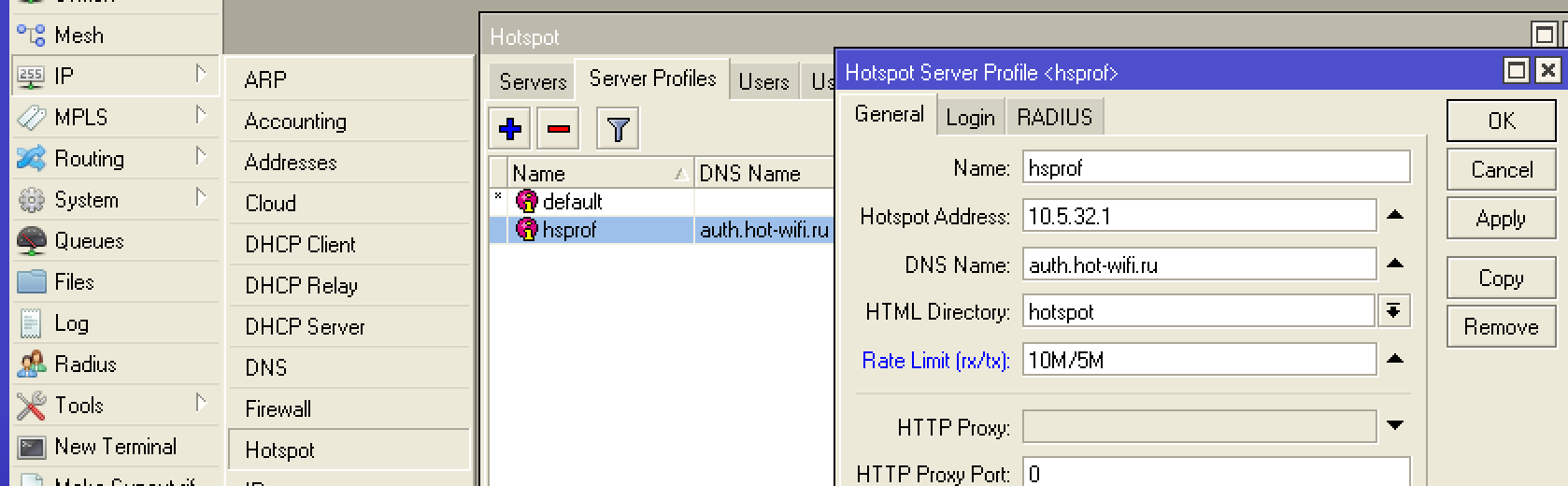The image size is (1568, 486).
Task: Click the Queues icon in sidebar
Action: click(x=31, y=241)
